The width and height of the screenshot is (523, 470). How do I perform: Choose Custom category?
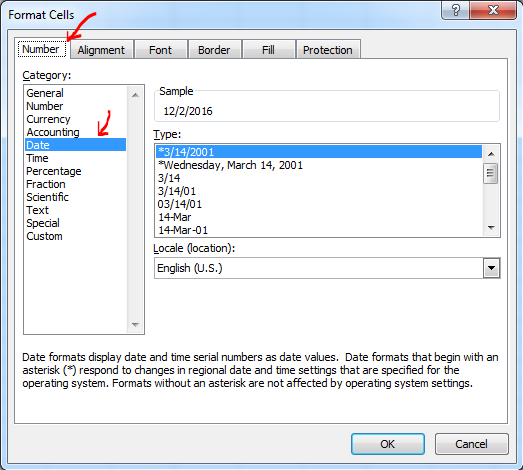[x=76, y=236]
